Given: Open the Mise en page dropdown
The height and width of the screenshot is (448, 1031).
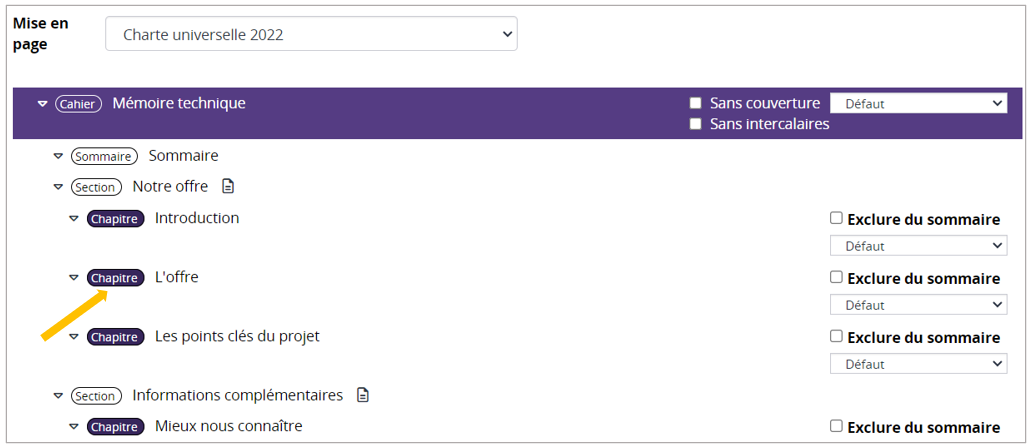Looking at the screenshot, I should (311, 35).
